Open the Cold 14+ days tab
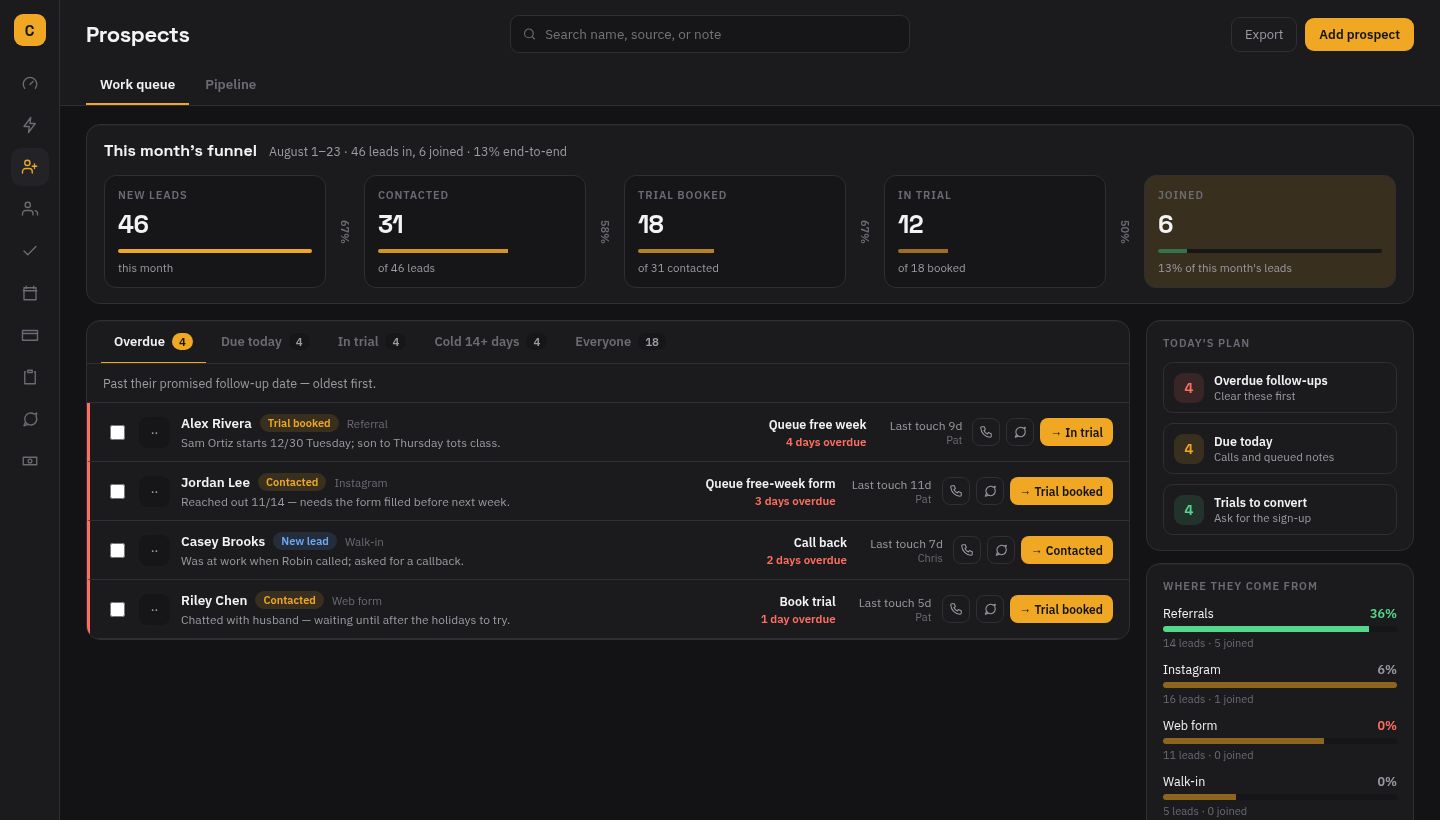This screenshot has height=820, width=1440. point(490,342)
